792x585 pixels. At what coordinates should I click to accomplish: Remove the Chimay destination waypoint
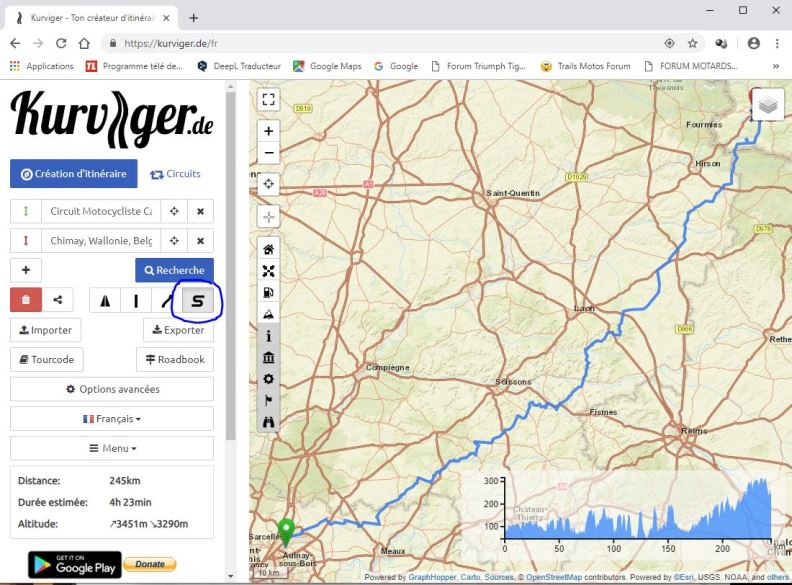(x=201, y=240)
